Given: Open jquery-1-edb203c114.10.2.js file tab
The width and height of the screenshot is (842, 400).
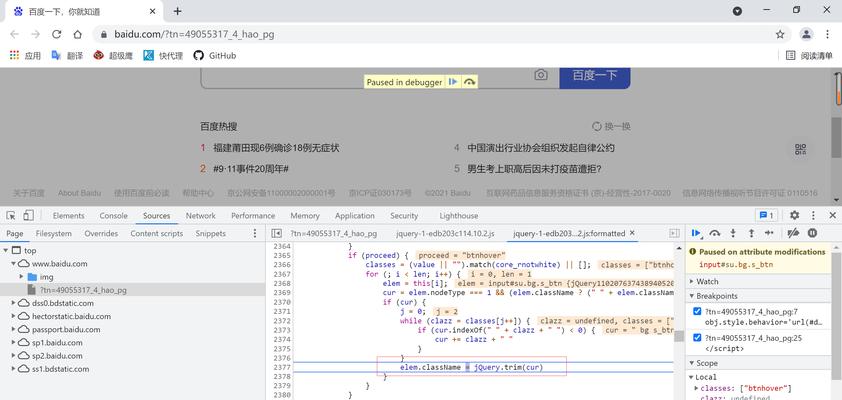Looking at the screenshot, I should pos(445,234).
